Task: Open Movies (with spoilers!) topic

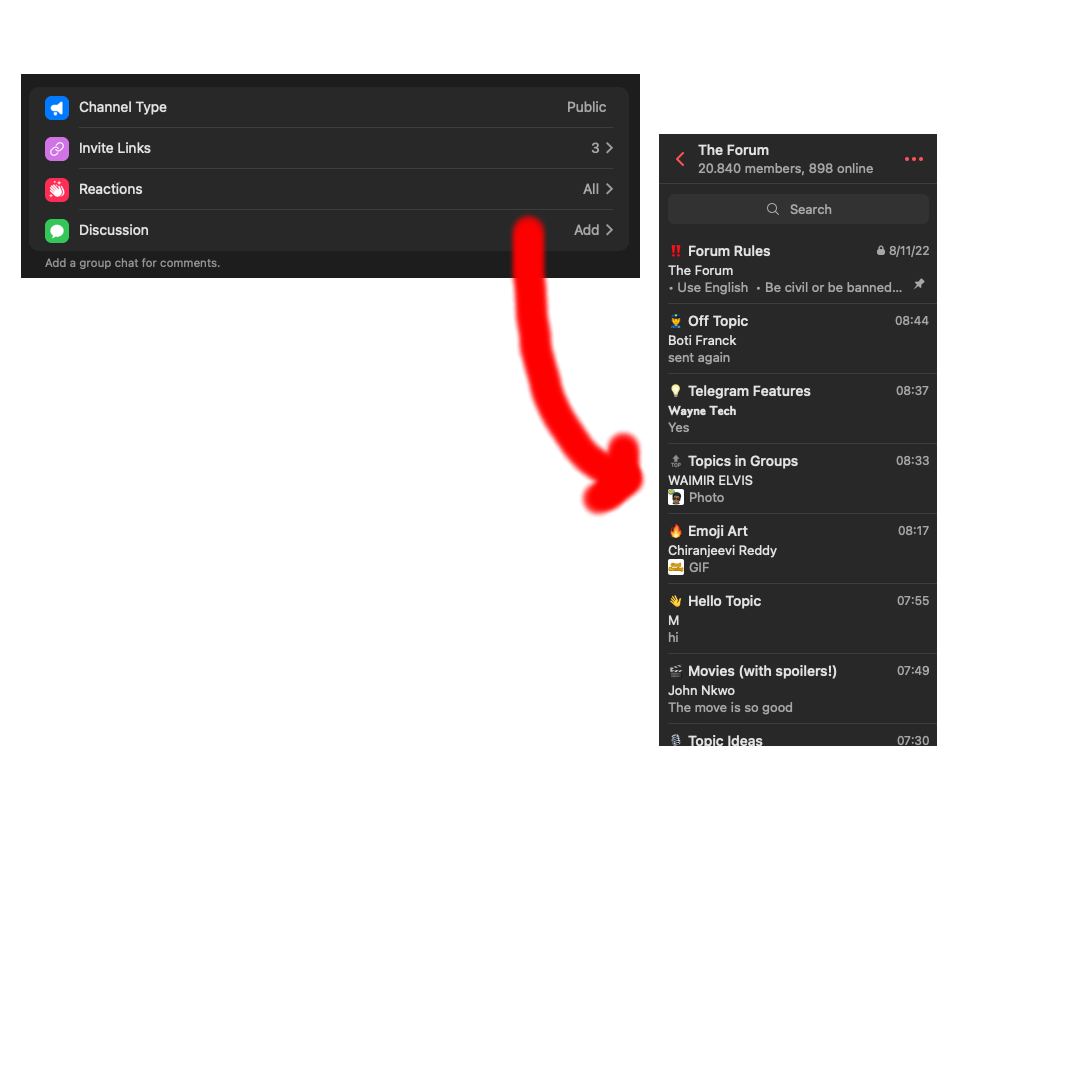Action: [798, 689]
